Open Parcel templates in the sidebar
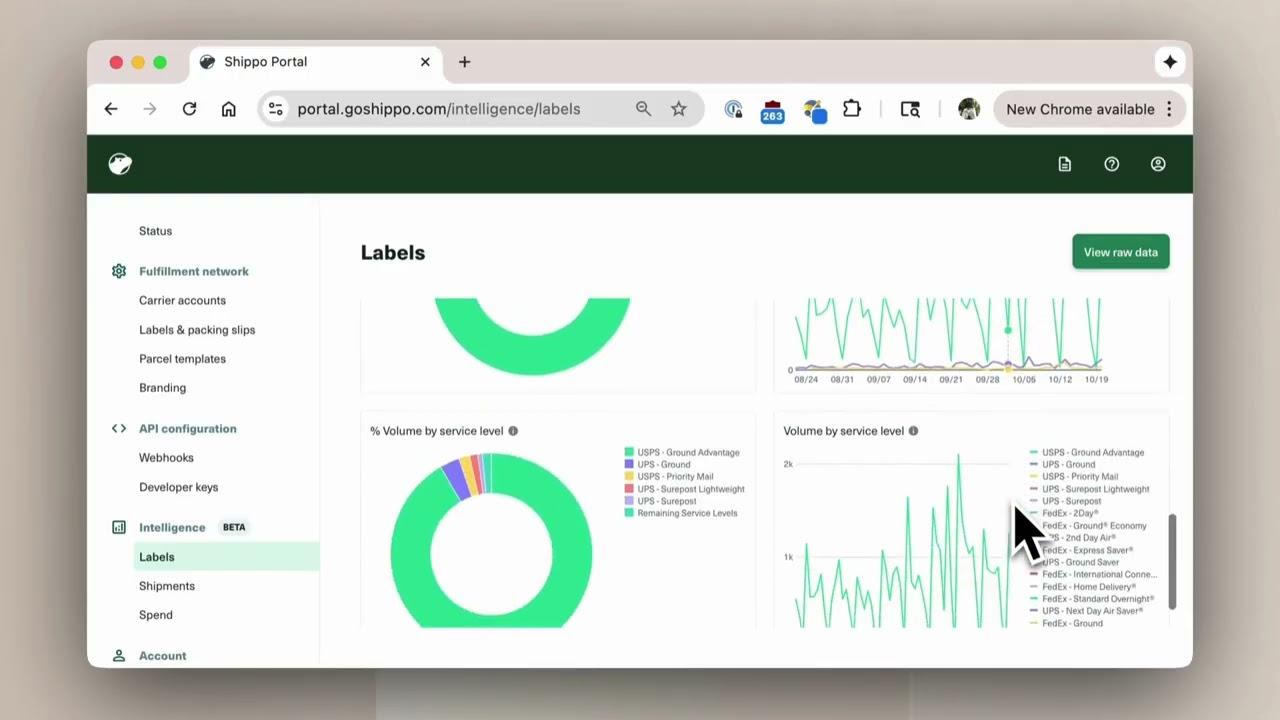 pos(182,358)
